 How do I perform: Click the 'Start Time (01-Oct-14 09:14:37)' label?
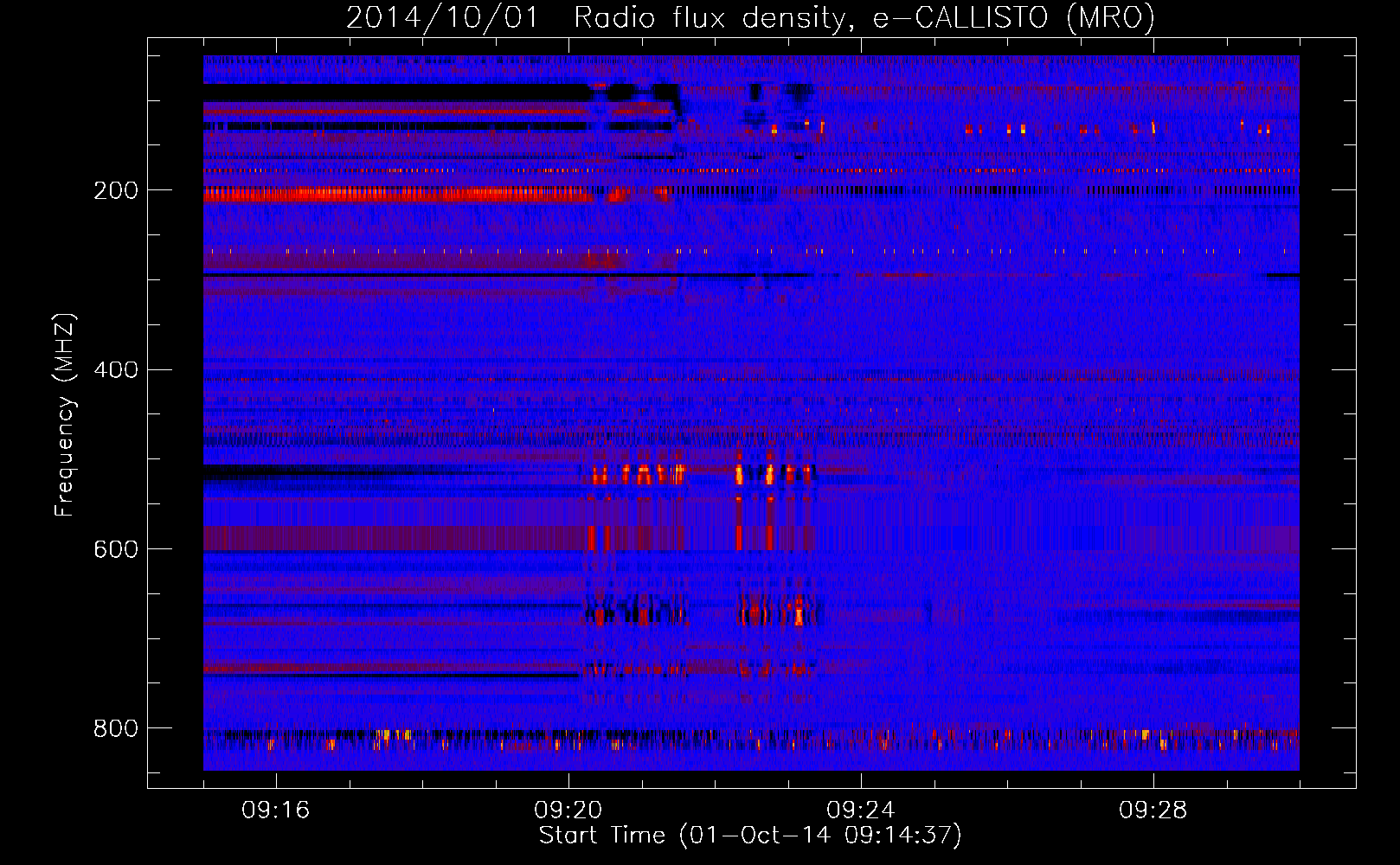point(750,835)
